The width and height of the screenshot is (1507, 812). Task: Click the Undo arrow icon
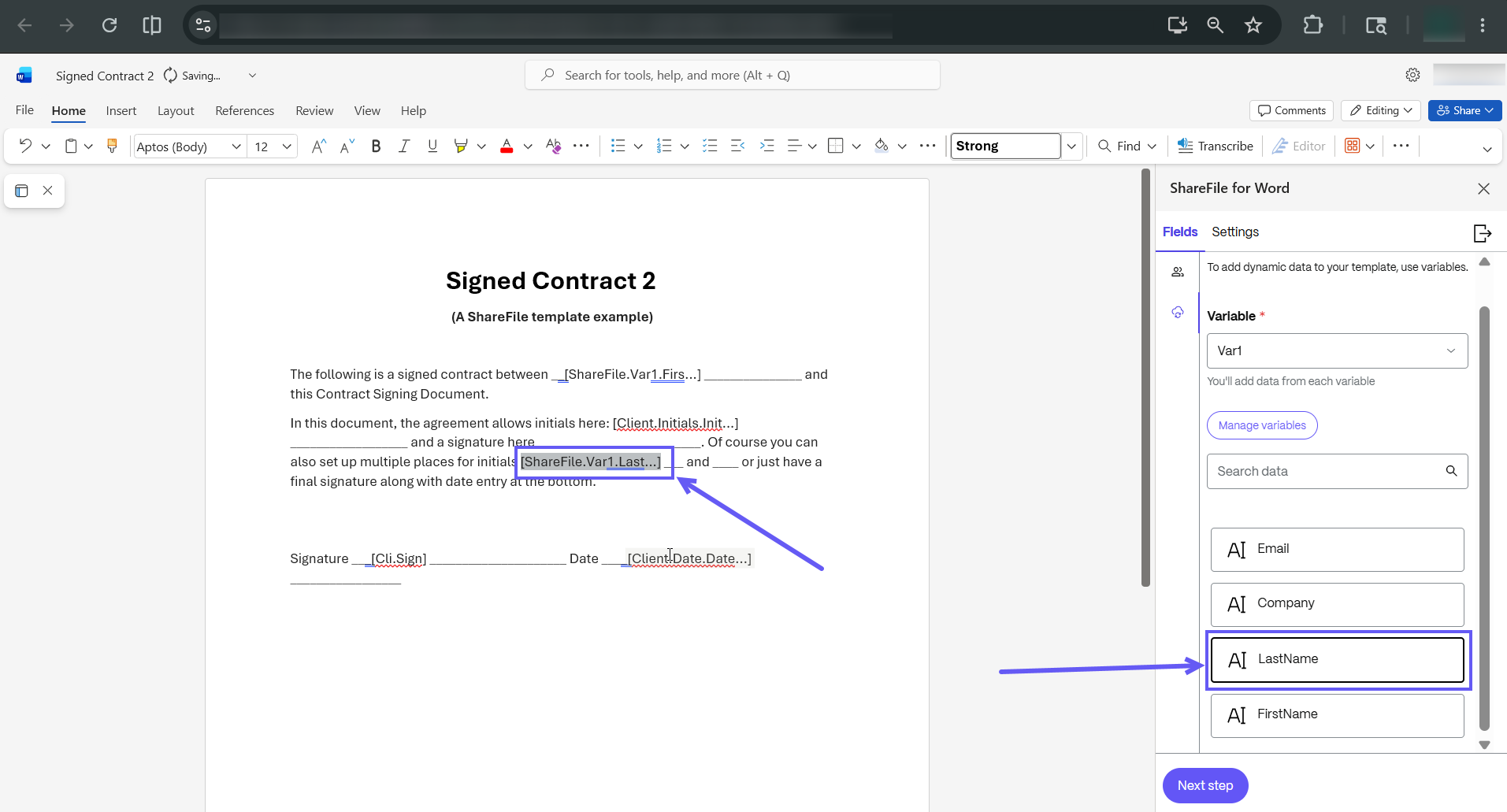pos(25,146)
